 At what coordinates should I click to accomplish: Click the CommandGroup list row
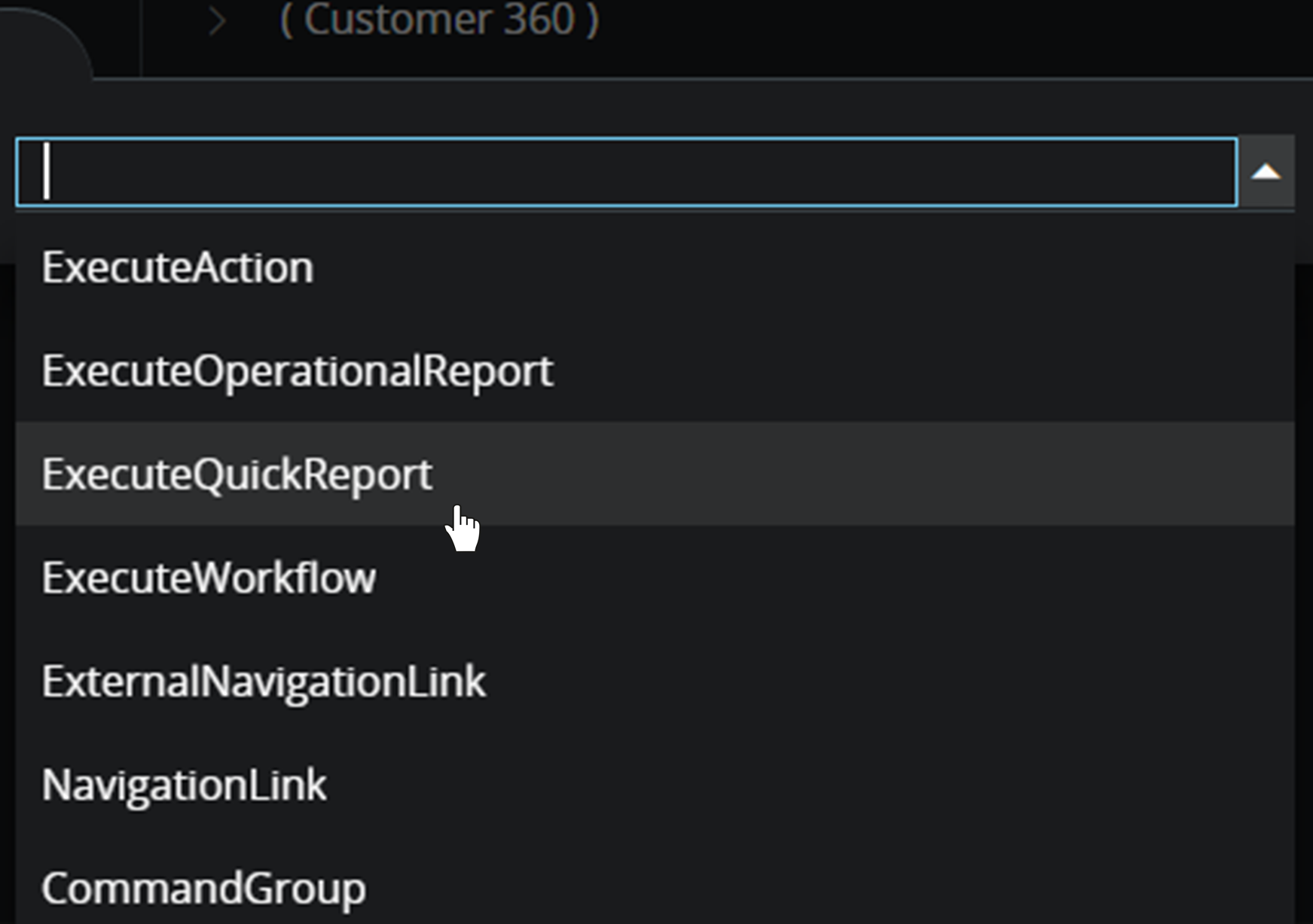click(x=654, y=888)
